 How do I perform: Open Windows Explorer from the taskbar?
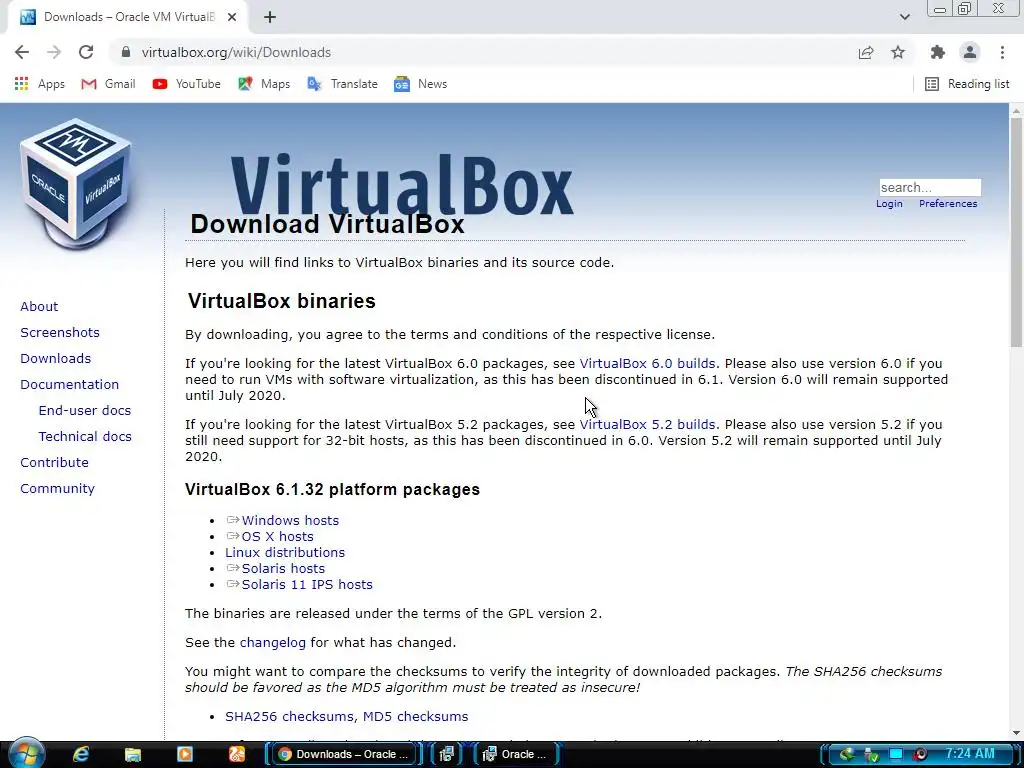[133, 754]
